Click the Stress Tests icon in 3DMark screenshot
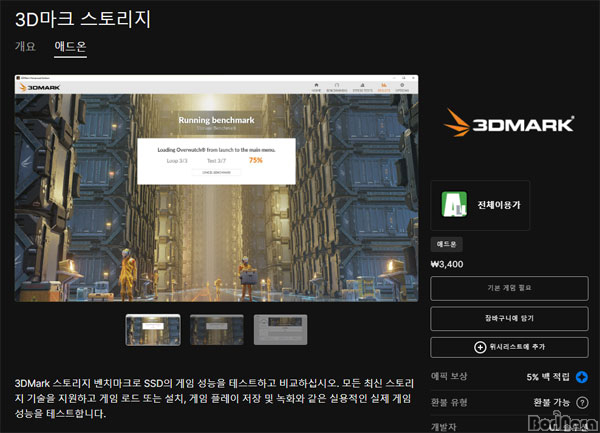The width and height of the screenshot is (600, 433). pyautogui.click(x=362, y=87)
